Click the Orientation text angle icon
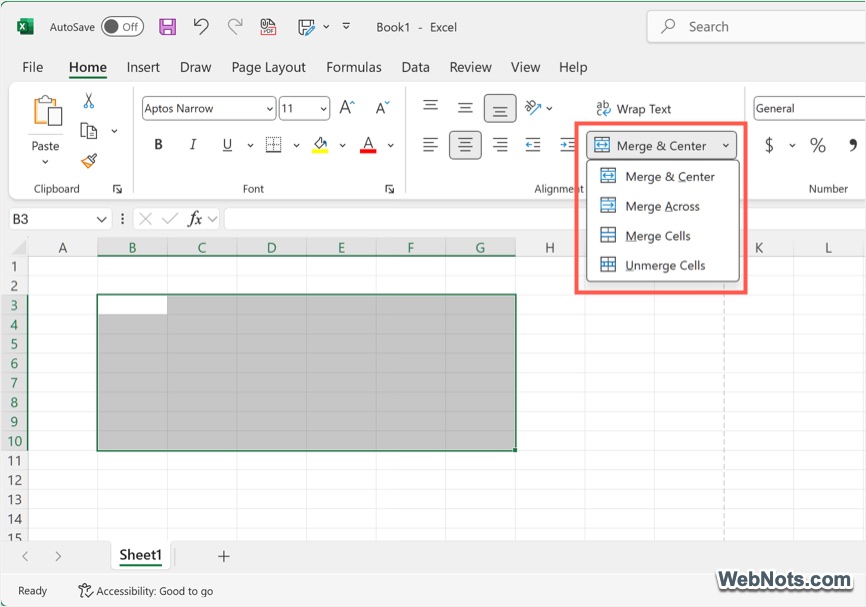Image resolution: width=866 pixels, height=607 pixels. (x=532, y=107)
